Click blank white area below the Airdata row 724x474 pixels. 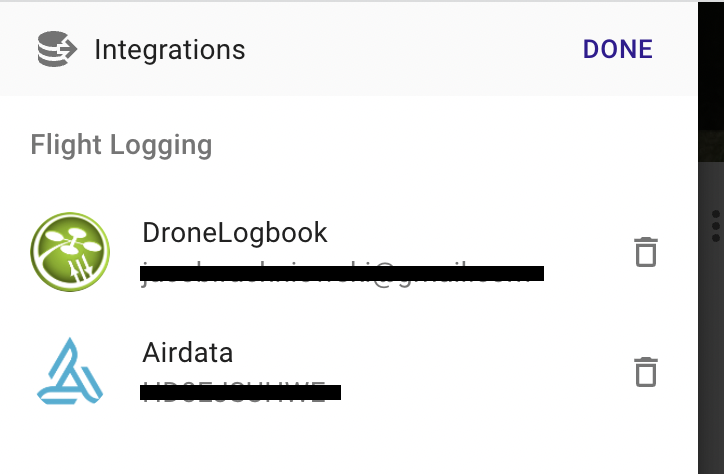pos(349,443)
